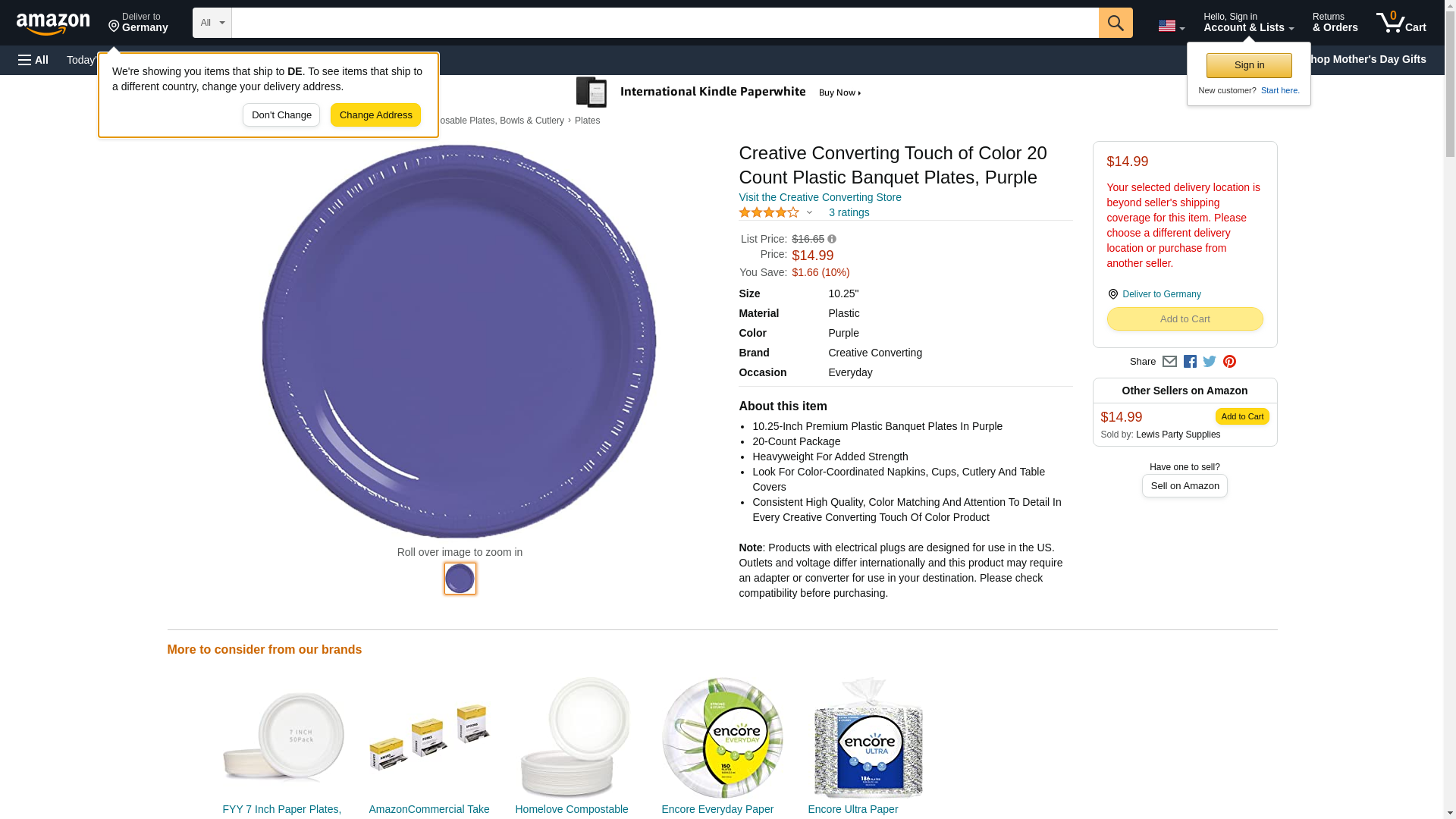Open the Amazon logo home link
The width and height of the screenshot is (1456, 819).
(x=53, y=24)
